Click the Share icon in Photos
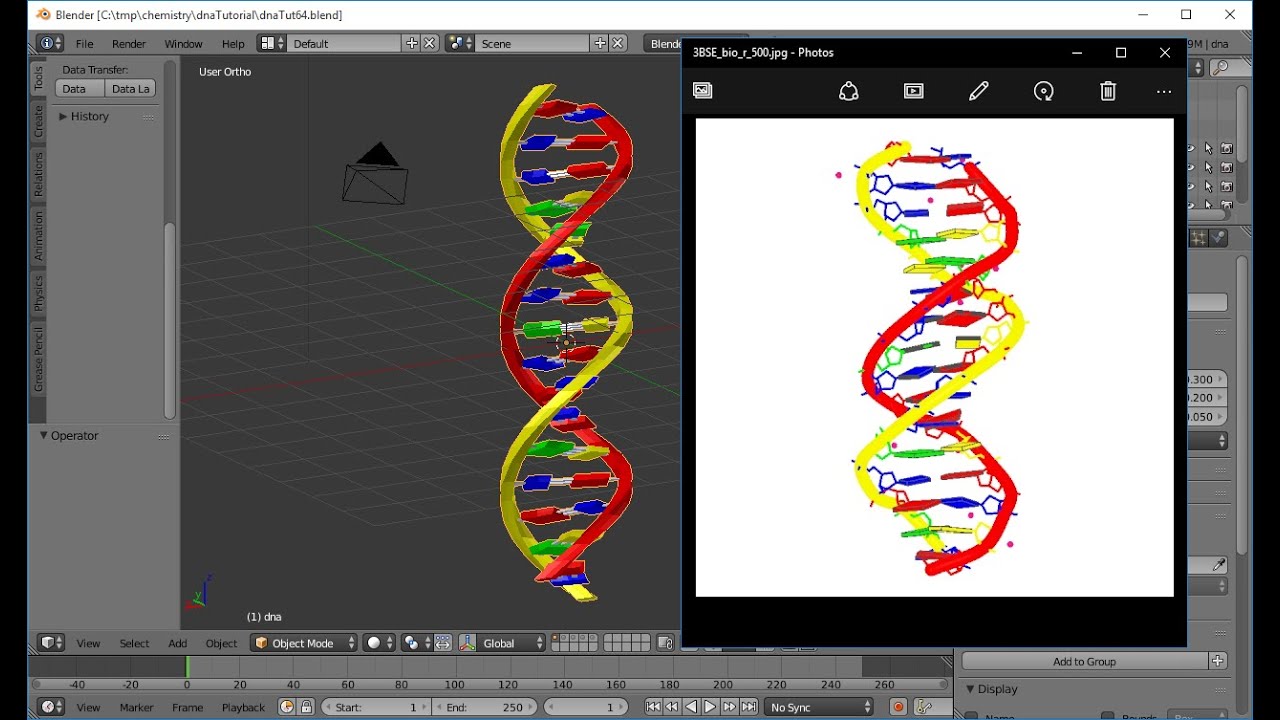This screenshot has height=720, width=1280. click(x=849, y=91)
